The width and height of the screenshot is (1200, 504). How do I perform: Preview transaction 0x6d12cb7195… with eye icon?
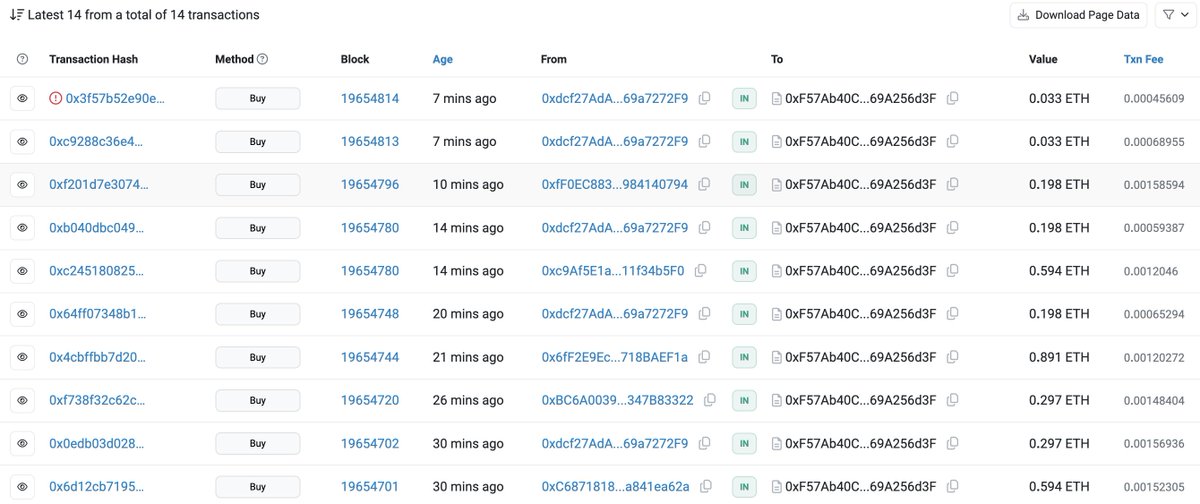[x=23, y=486]
